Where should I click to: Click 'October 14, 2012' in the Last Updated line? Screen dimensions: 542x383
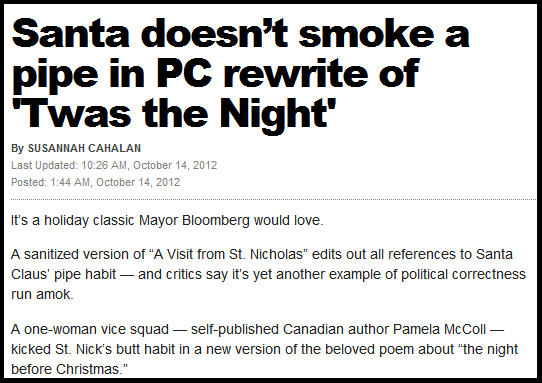[x=175, y=165]
